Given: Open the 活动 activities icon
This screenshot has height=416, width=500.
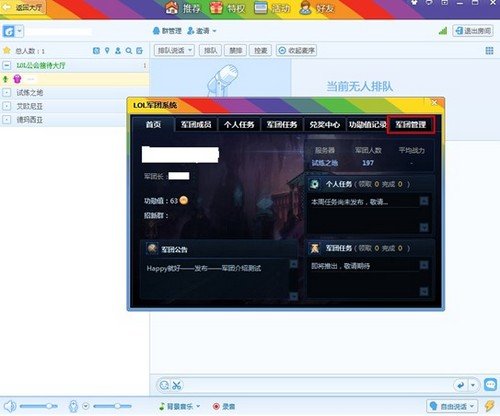Looking at the screenshot, I should pos(261,8).
